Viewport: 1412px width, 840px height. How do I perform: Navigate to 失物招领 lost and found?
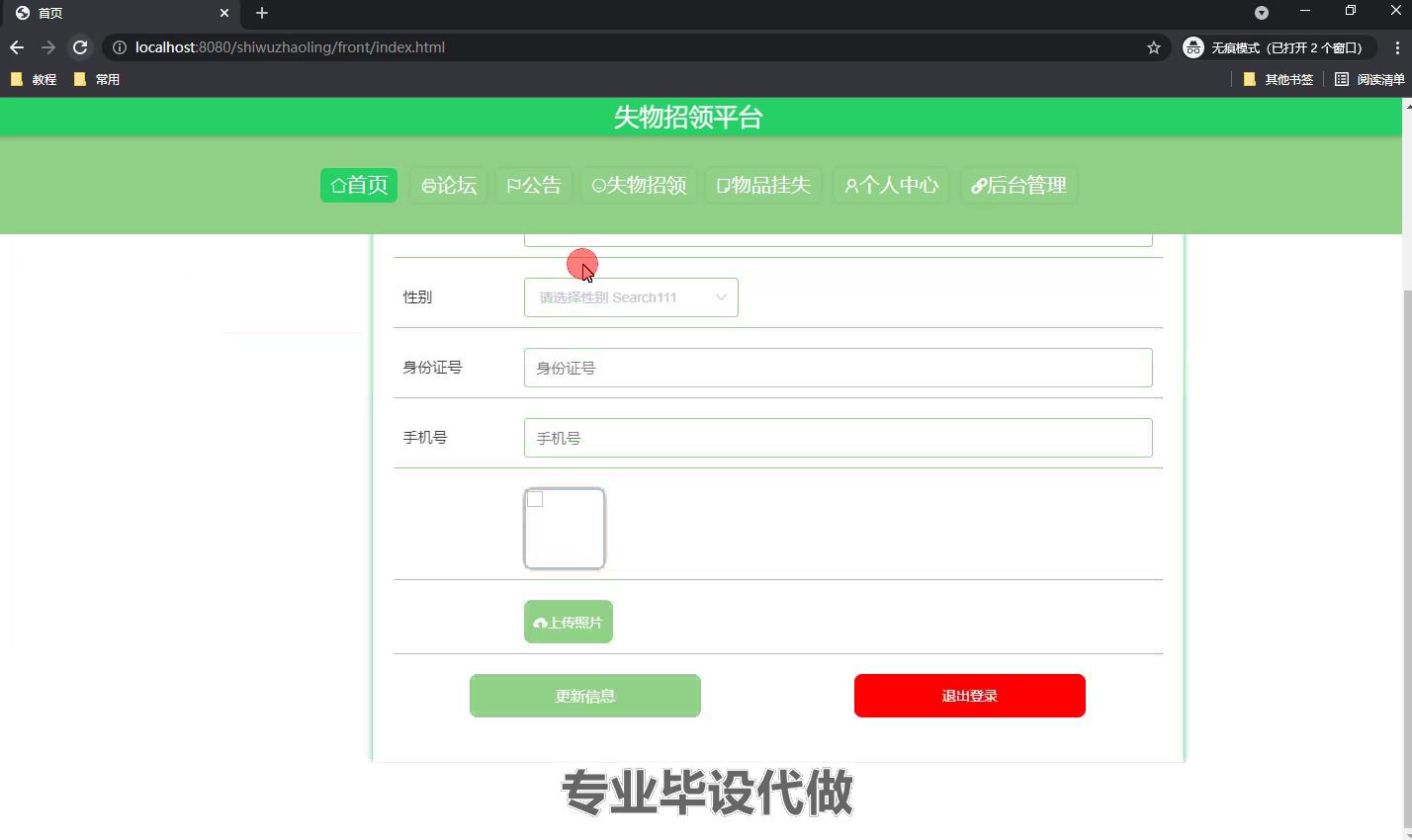pyautogui.click(x=639, y=185)
